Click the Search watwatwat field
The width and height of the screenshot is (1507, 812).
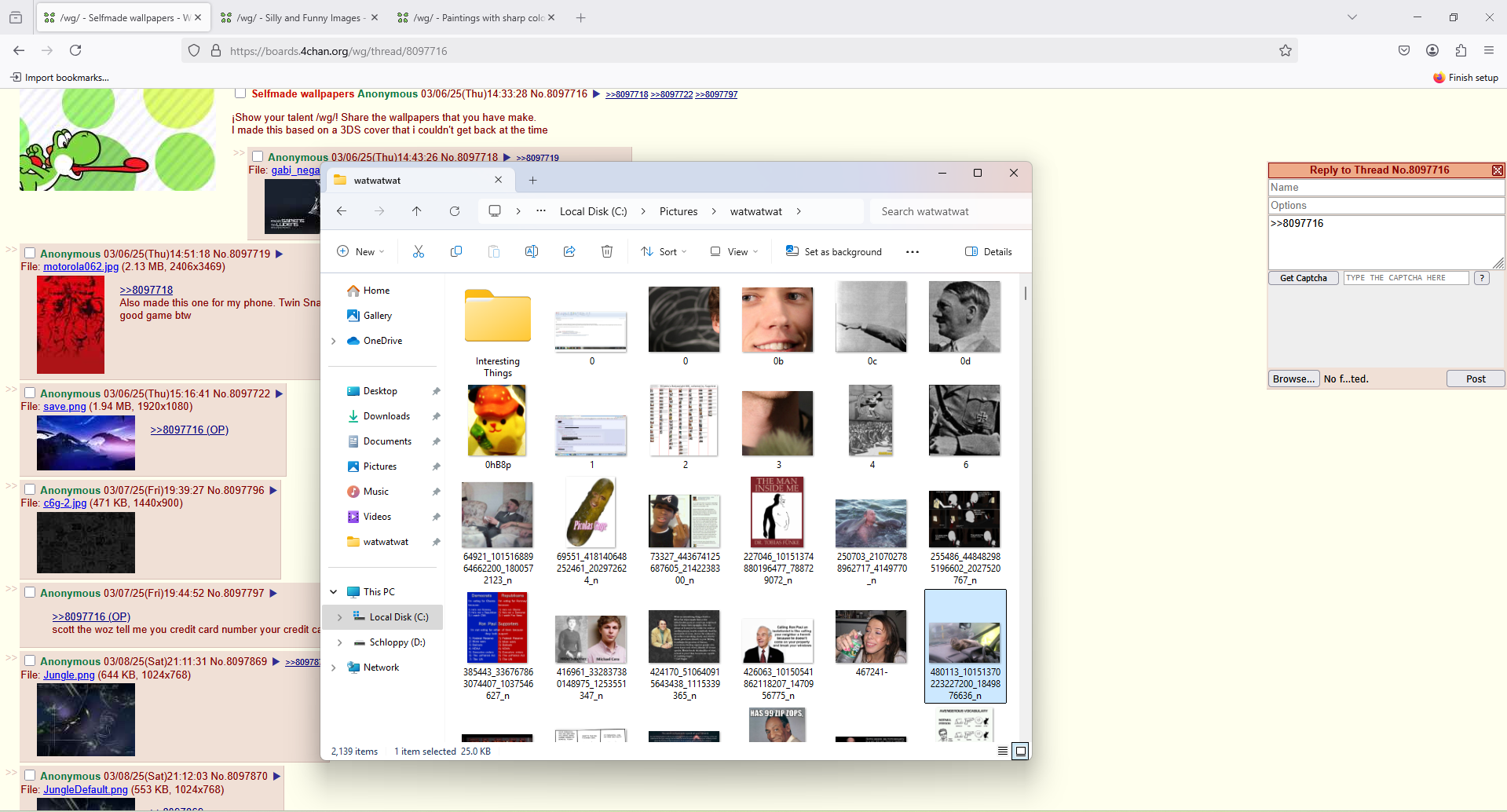[950, 211]
